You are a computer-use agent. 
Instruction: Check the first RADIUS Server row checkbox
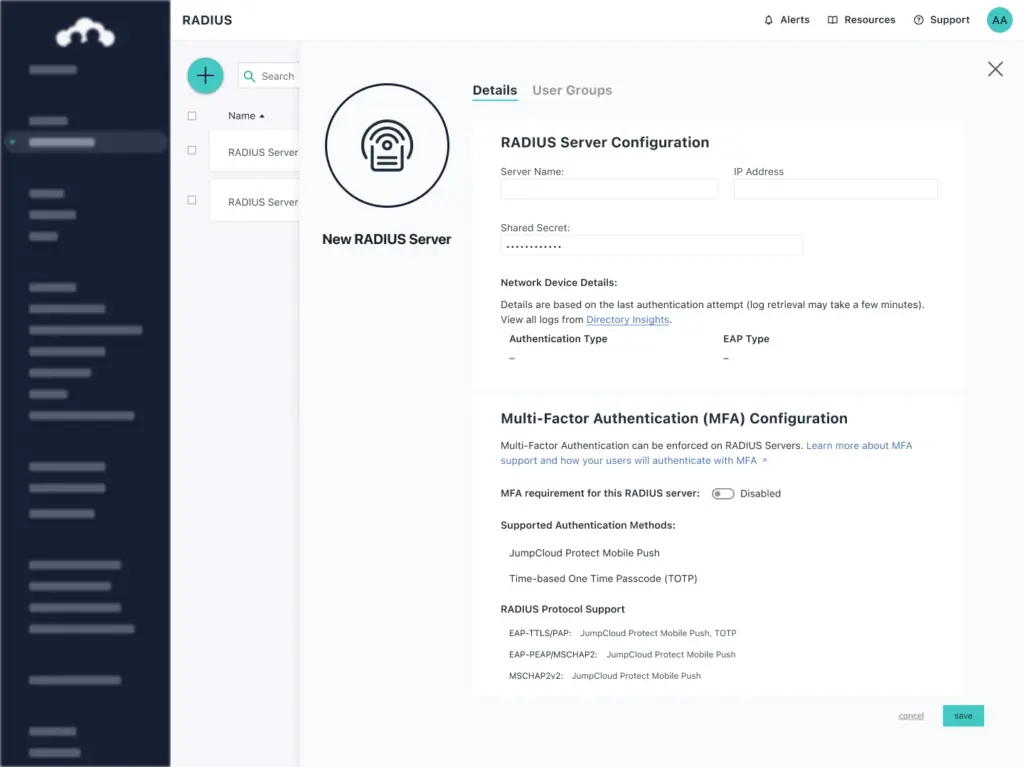click(192, 150)
